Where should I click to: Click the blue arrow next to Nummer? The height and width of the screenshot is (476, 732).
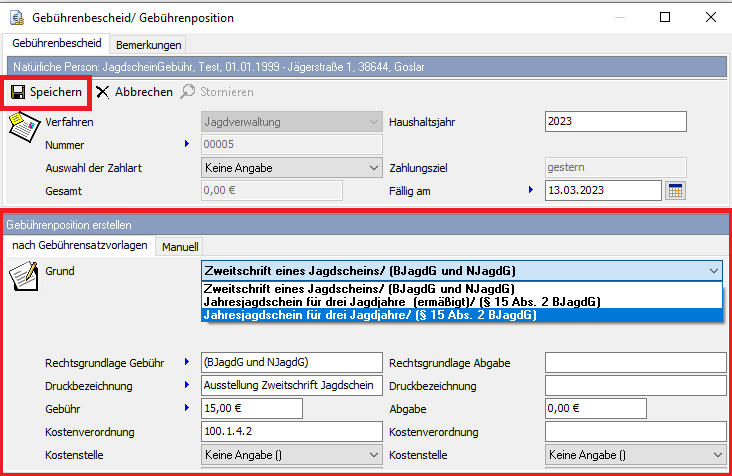[x=186, y=145]
